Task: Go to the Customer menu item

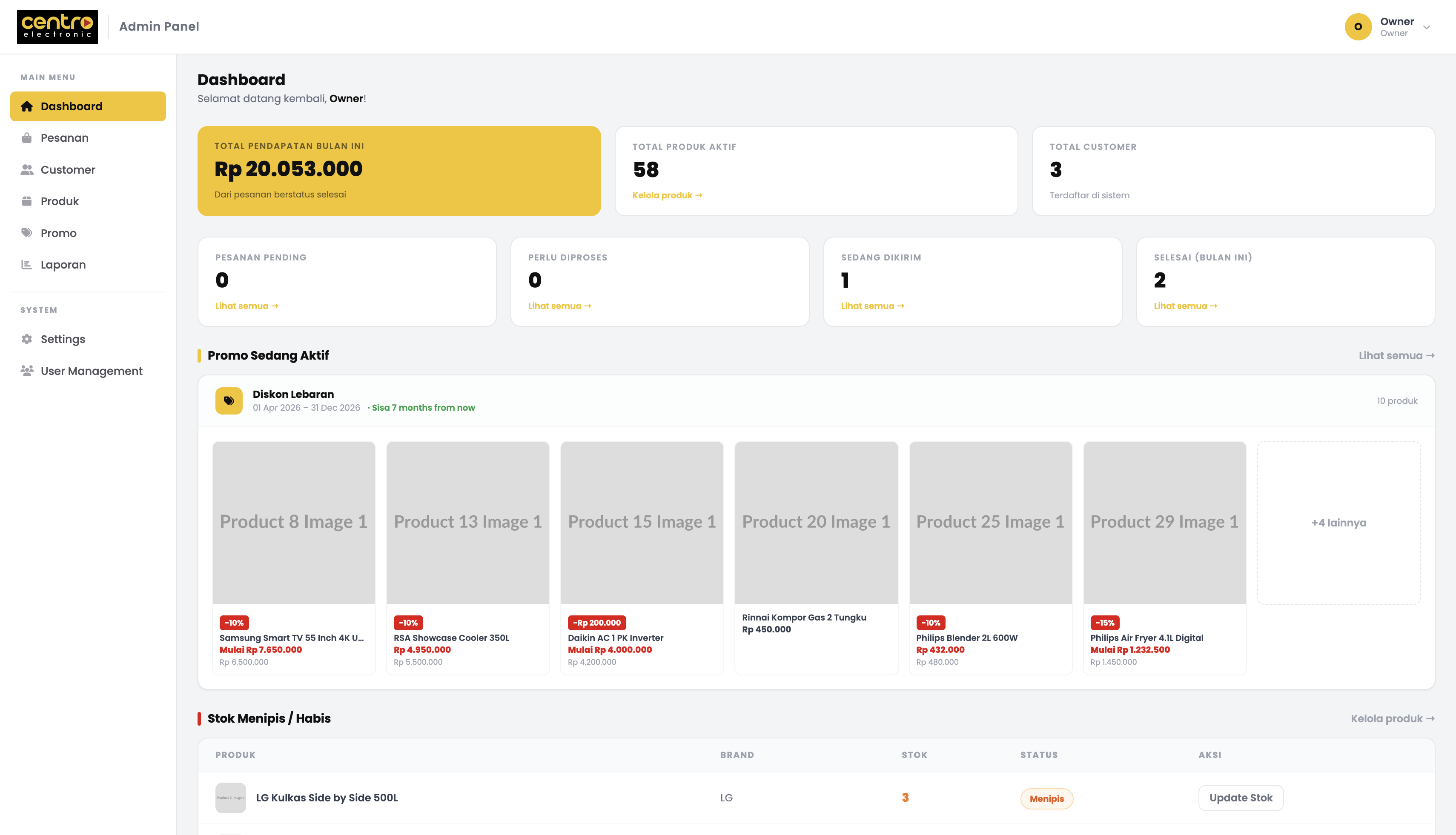Action: [x=88, y=170]
